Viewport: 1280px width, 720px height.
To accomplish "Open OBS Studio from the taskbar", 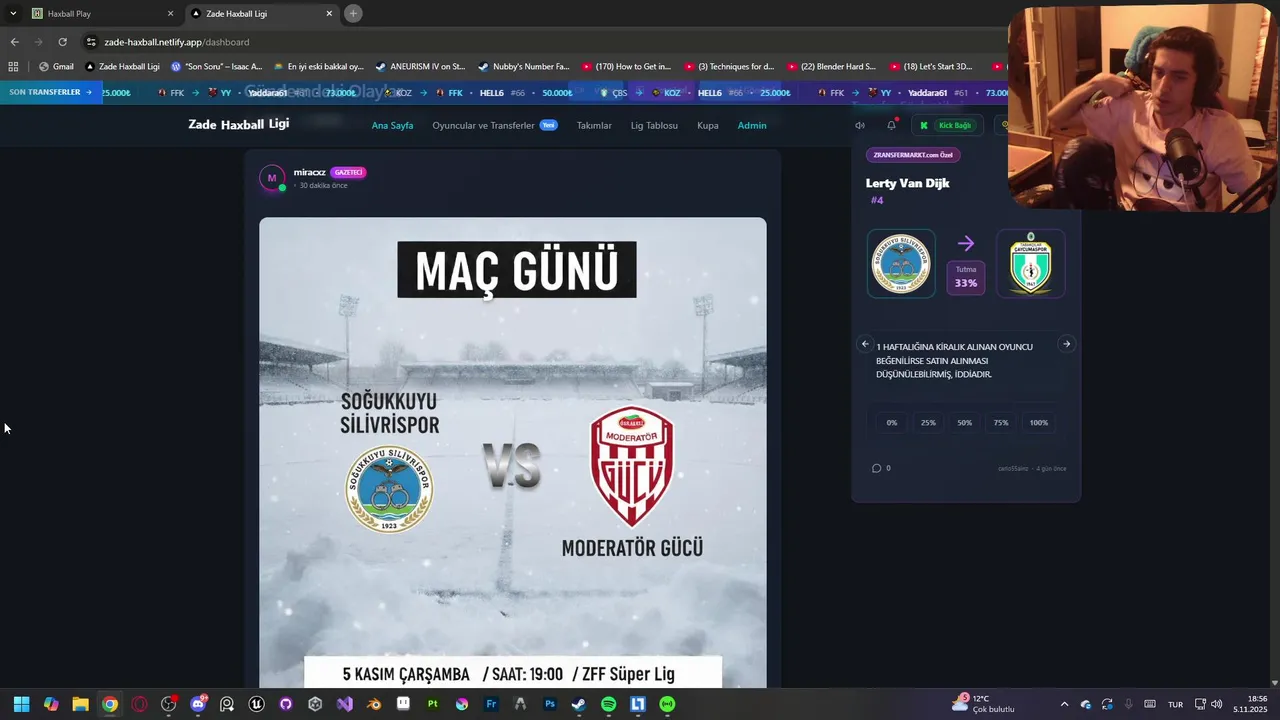I will pos(168,704).
